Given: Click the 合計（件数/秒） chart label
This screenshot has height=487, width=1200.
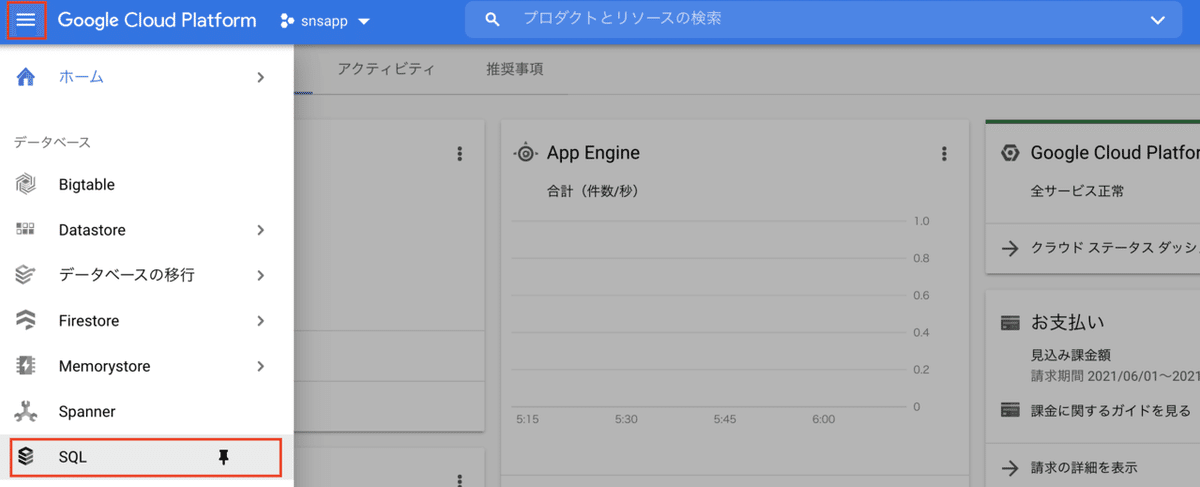Looking at the screenshot, I should coord(592,191).
